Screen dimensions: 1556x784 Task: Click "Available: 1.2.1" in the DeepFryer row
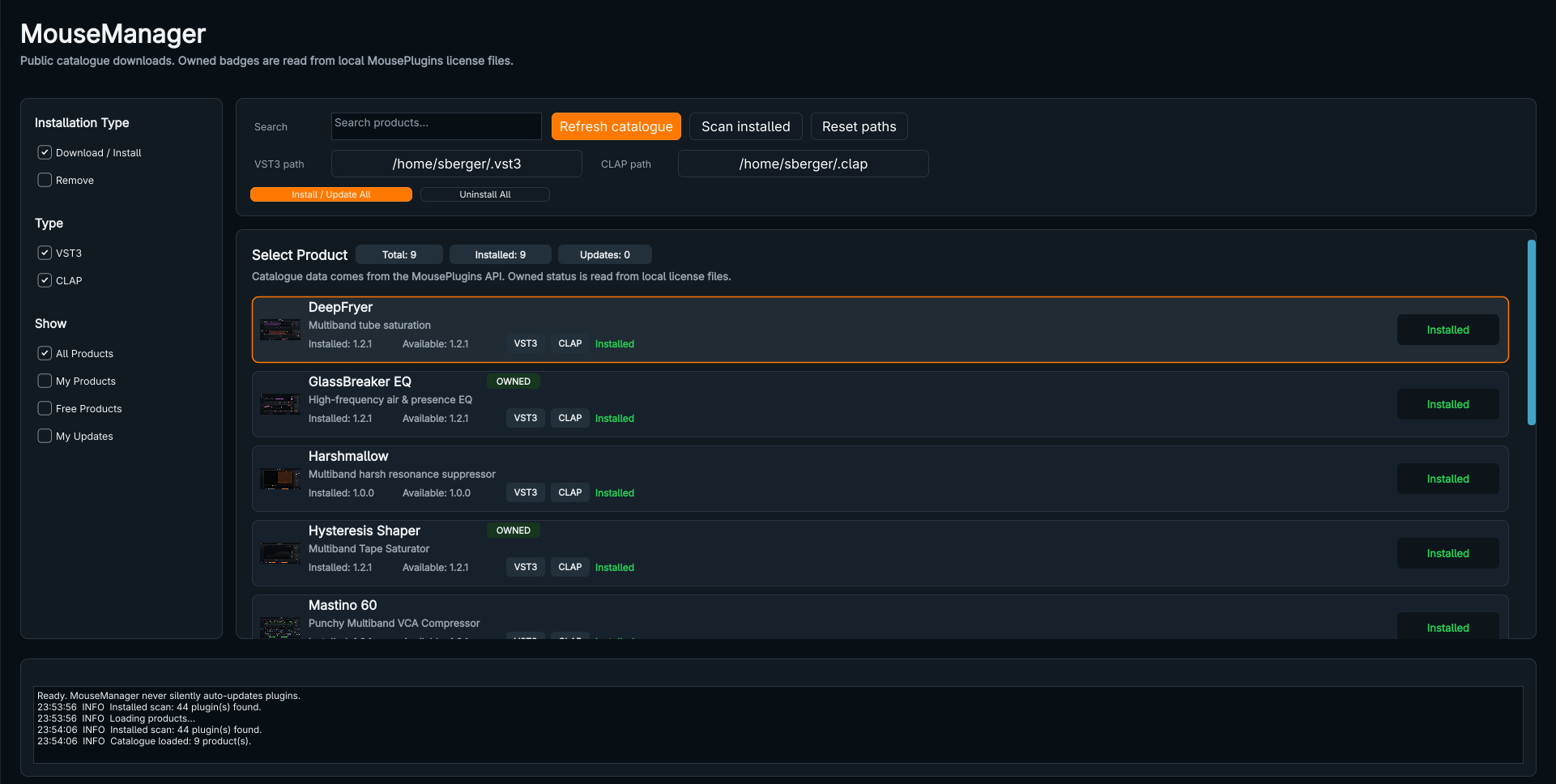tap(436, 344)
